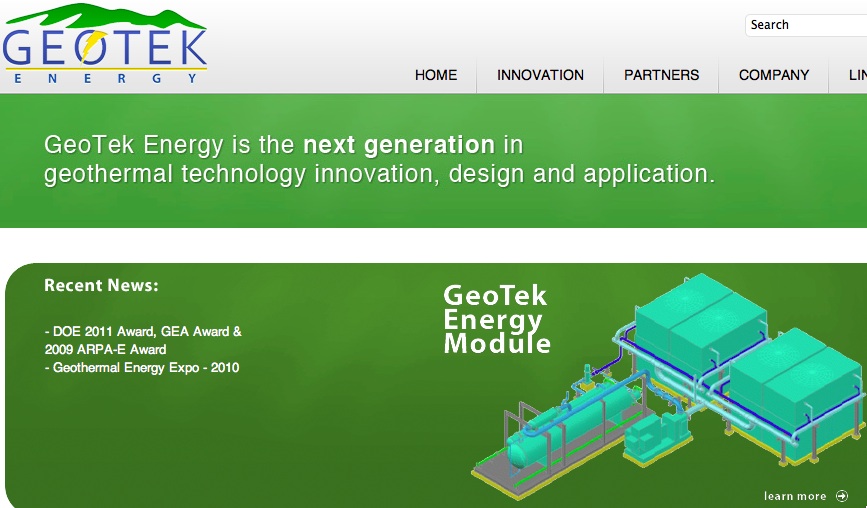Image resolution: width=867 pixels, height=508 pixels.
Task: Open the HOME menu item
Action: point(436,75)
